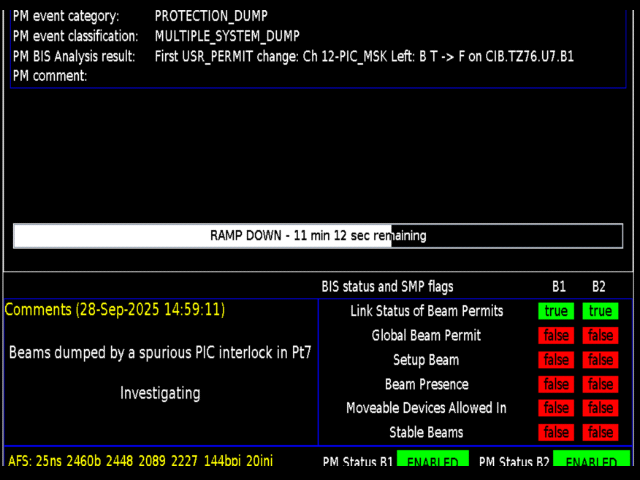Click the RAMP DOWN progress bar
Image resolution: width=640 pixels, height=480 pixels.
coord(317,236)
